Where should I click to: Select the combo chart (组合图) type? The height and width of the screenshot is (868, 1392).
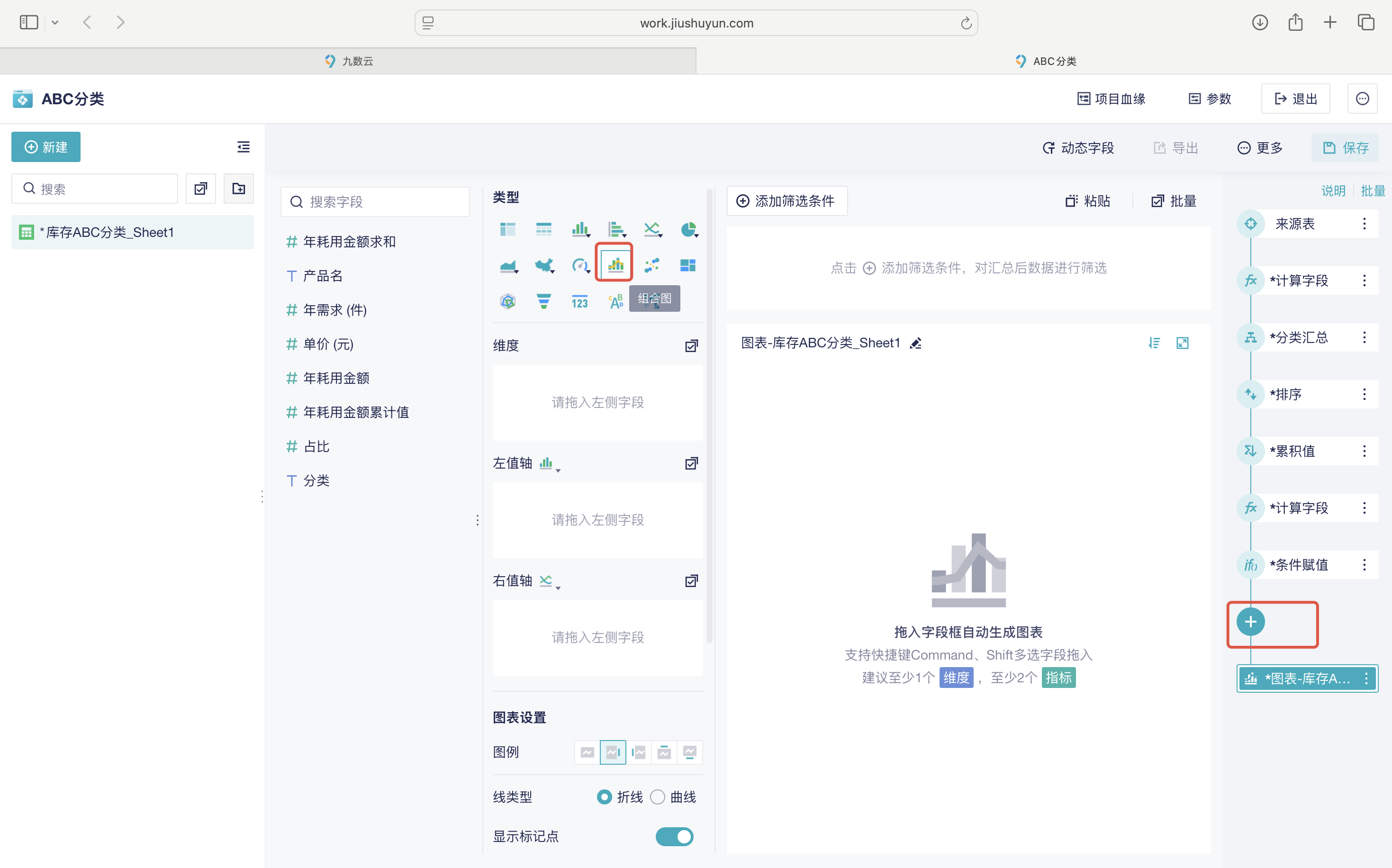click(x=614, y=264)
